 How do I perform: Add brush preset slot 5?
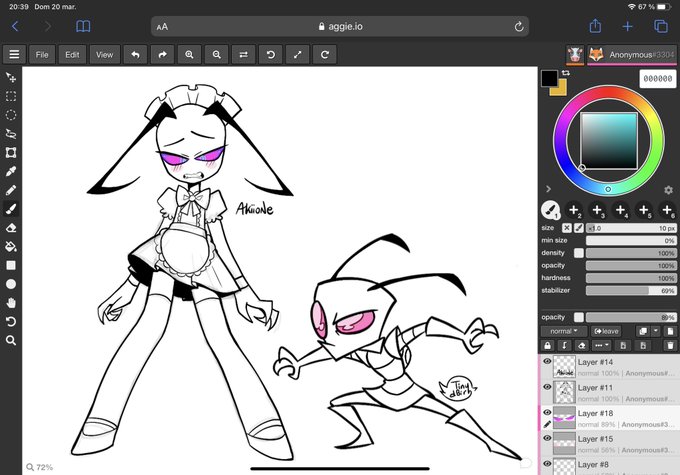[644, 210]
